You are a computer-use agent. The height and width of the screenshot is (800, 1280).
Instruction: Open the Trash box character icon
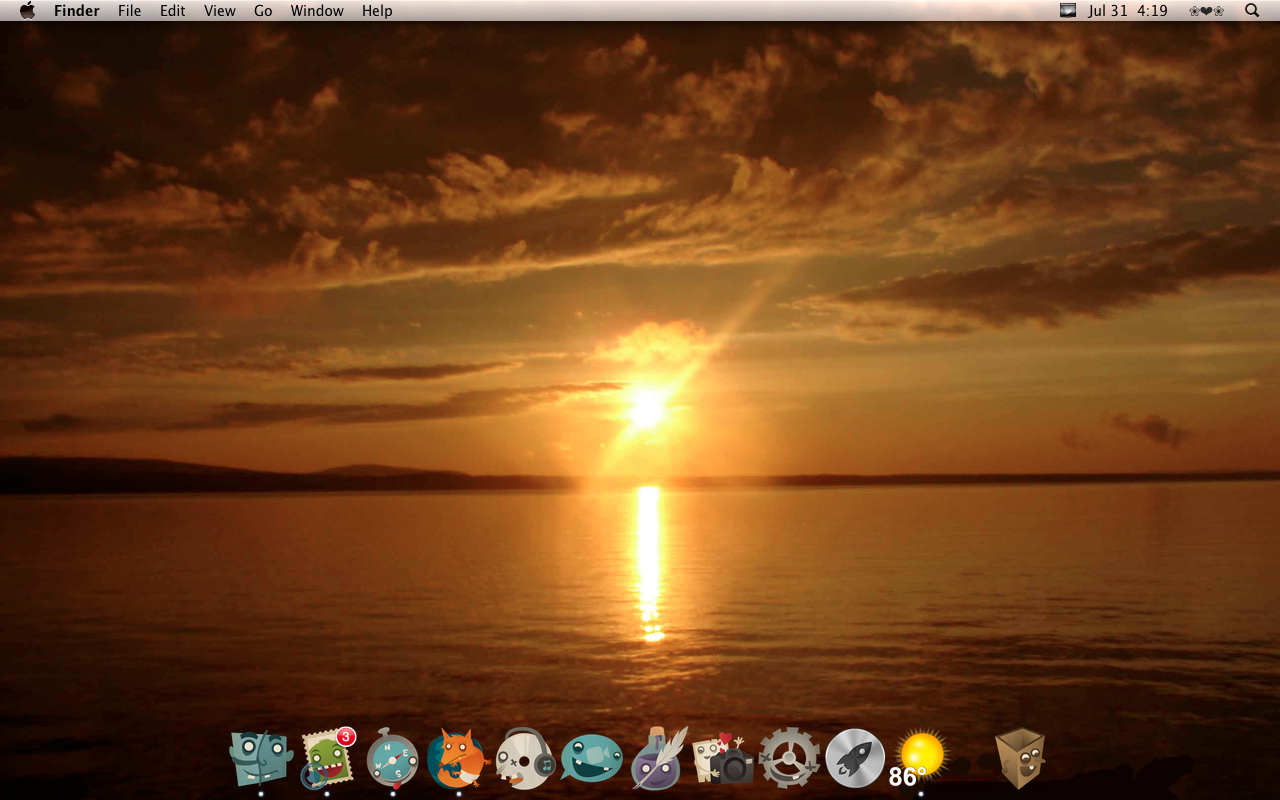[1020, 758]
